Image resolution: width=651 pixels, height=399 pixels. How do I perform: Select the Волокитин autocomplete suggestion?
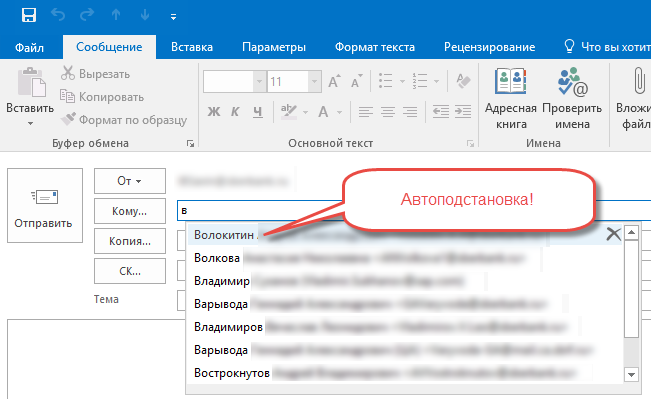coord(405,235)
